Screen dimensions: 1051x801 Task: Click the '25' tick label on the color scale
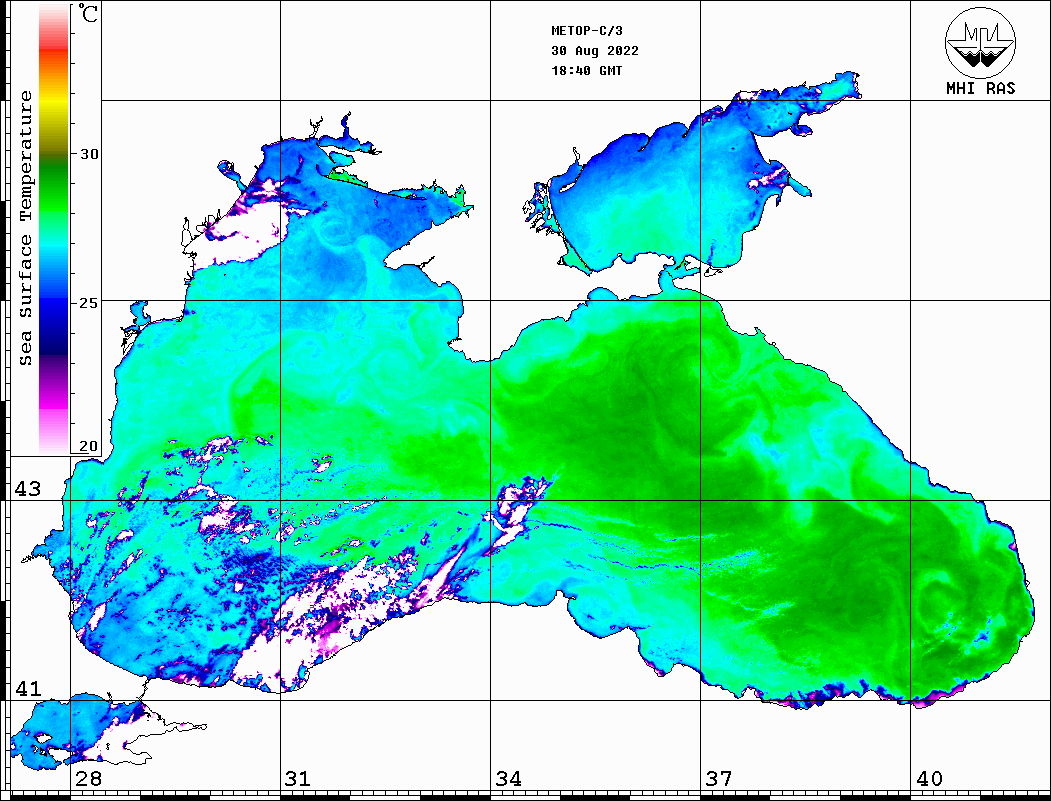(89, 303)
